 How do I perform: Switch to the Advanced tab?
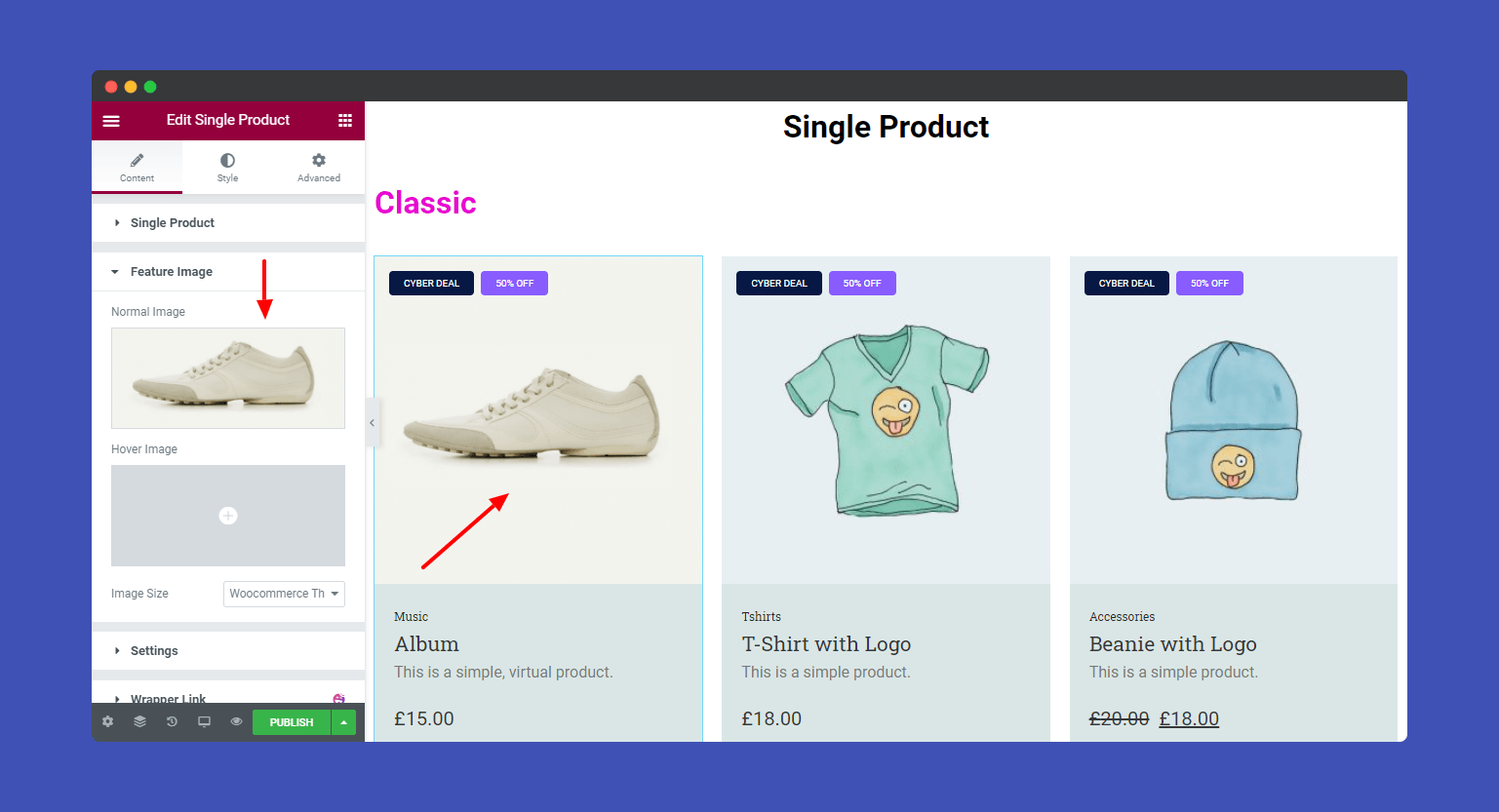[x=318, y=166]
